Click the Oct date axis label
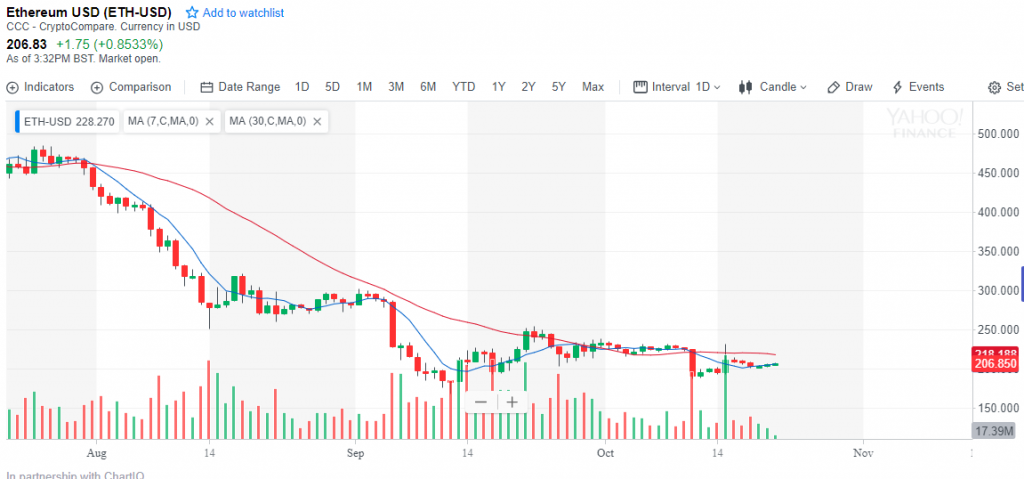 (x=605, y=452)
